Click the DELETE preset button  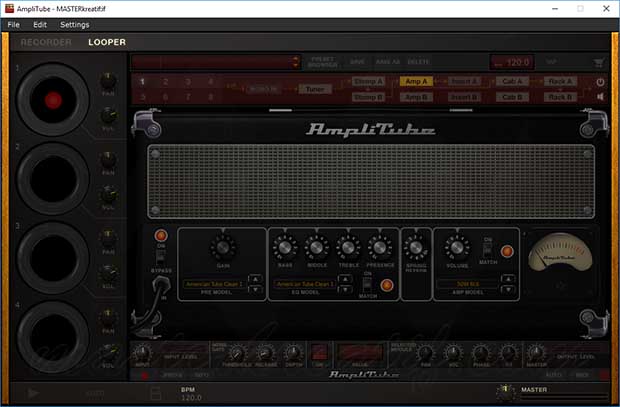pyautogui.click(x=418, y=62)
